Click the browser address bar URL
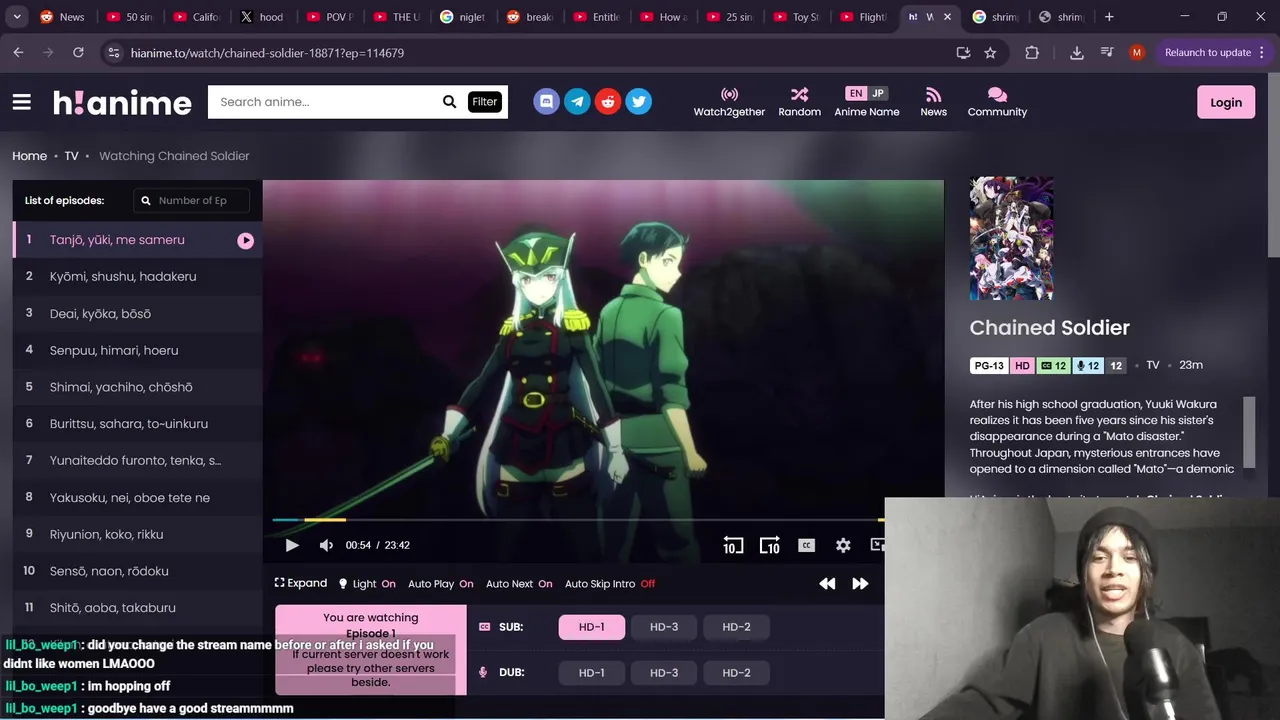The width and height of the screenshot is (1280, 720). coord(267,53)
